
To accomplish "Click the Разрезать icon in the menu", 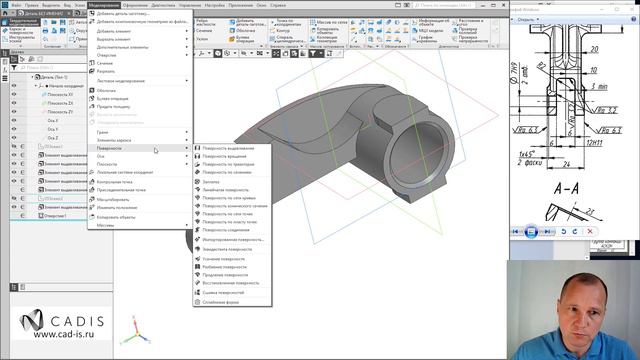I will 92,71.
